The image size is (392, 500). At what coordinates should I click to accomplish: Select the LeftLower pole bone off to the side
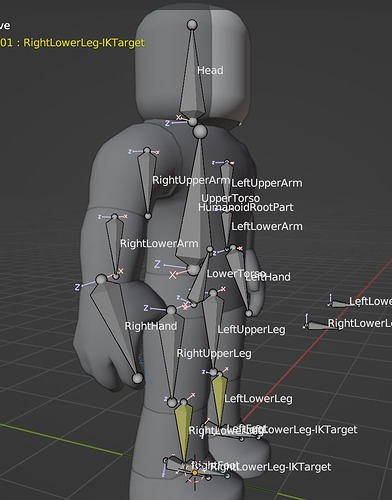click(x=342, y=304)
